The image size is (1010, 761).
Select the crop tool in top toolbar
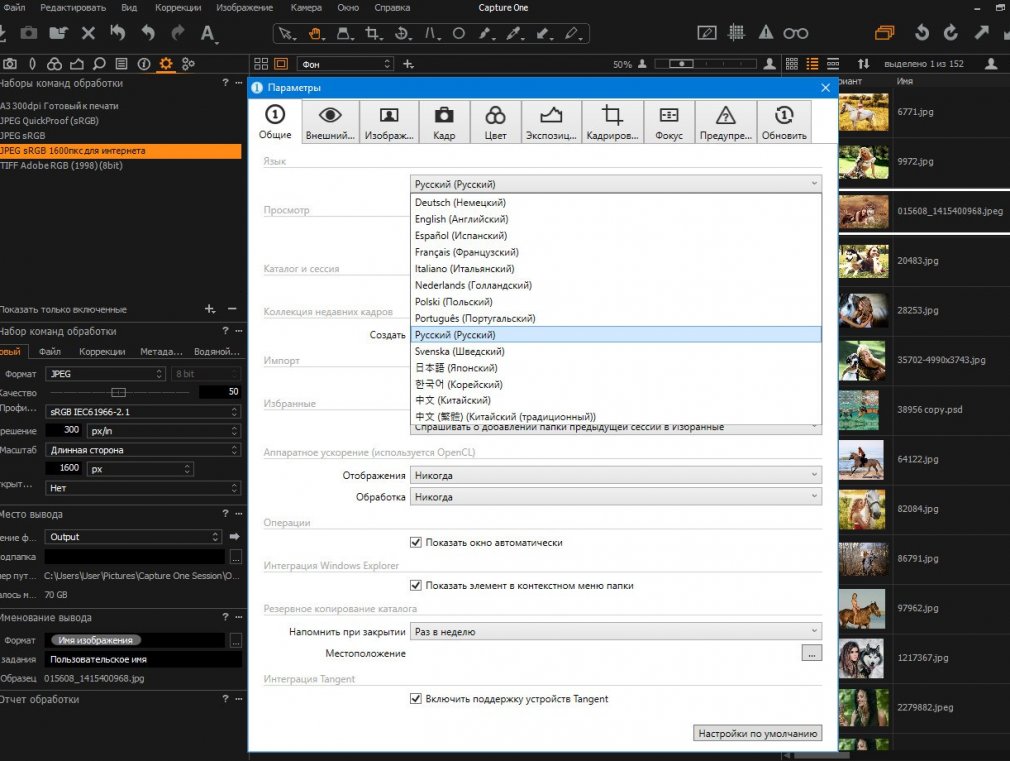coord(372,34)
